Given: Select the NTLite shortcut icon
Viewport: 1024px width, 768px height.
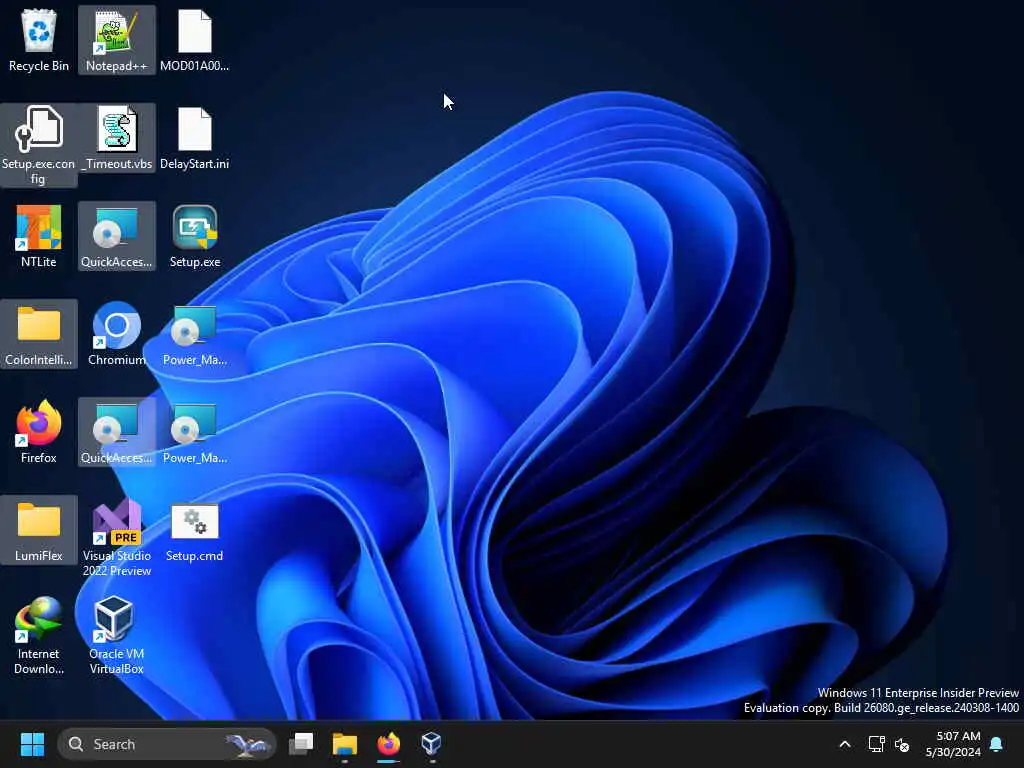Looking at the screenshot, I should point(39,236).
